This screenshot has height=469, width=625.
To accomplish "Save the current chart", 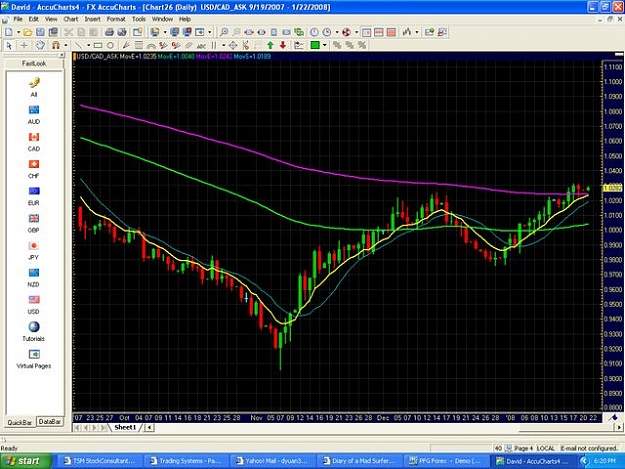I will click(x=40, y=32).
